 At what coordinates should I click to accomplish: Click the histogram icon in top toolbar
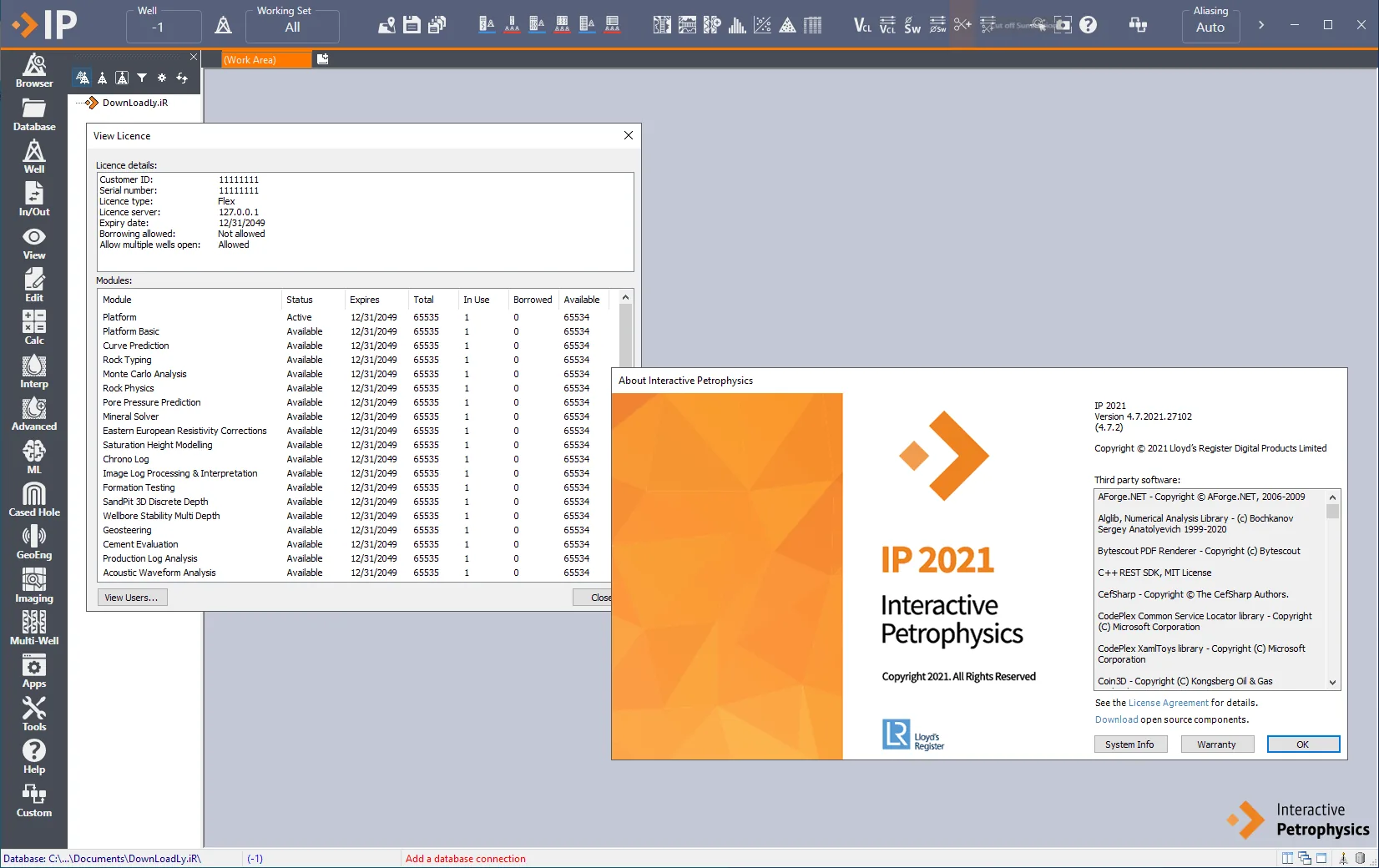(x=737, y=25)
